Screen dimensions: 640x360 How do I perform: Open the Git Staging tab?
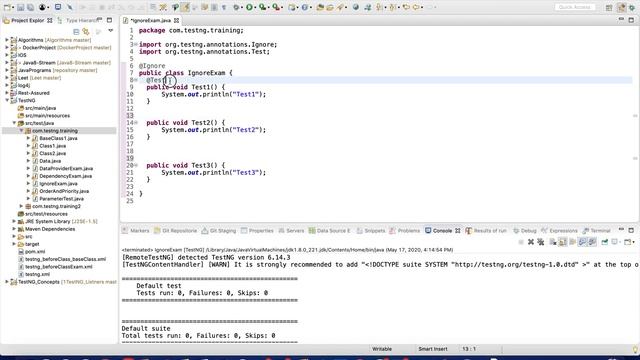219,231
